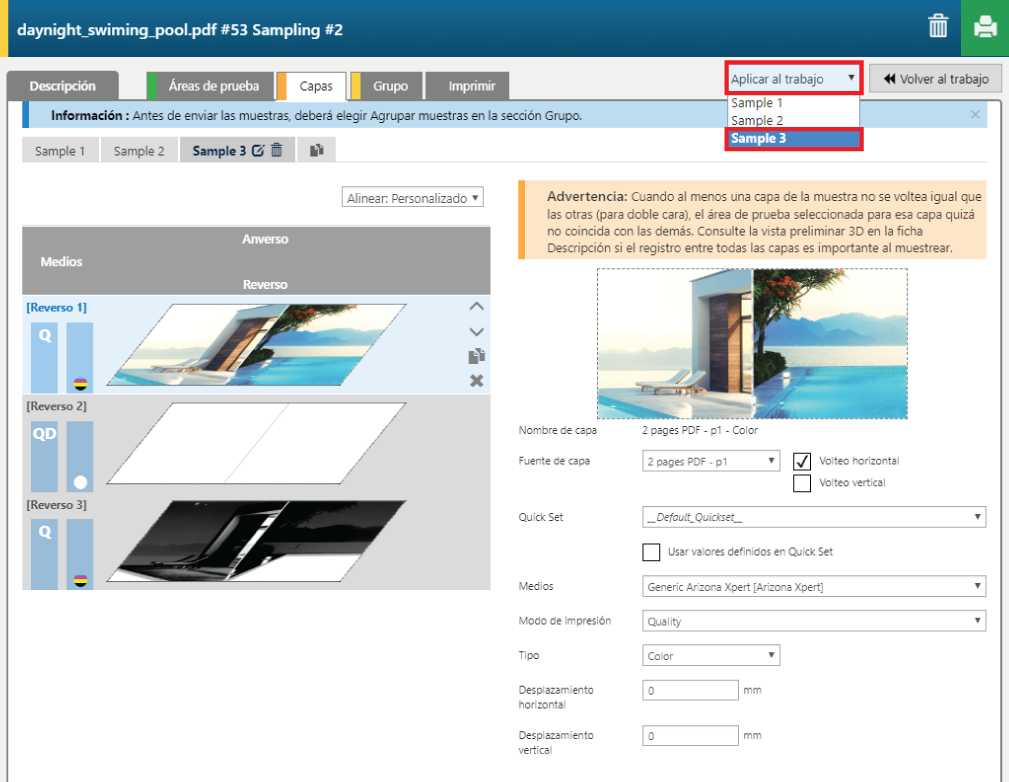Move Reverso 1 layer down with chevron
Viewport: 1009px width, 782px height.
476,331
